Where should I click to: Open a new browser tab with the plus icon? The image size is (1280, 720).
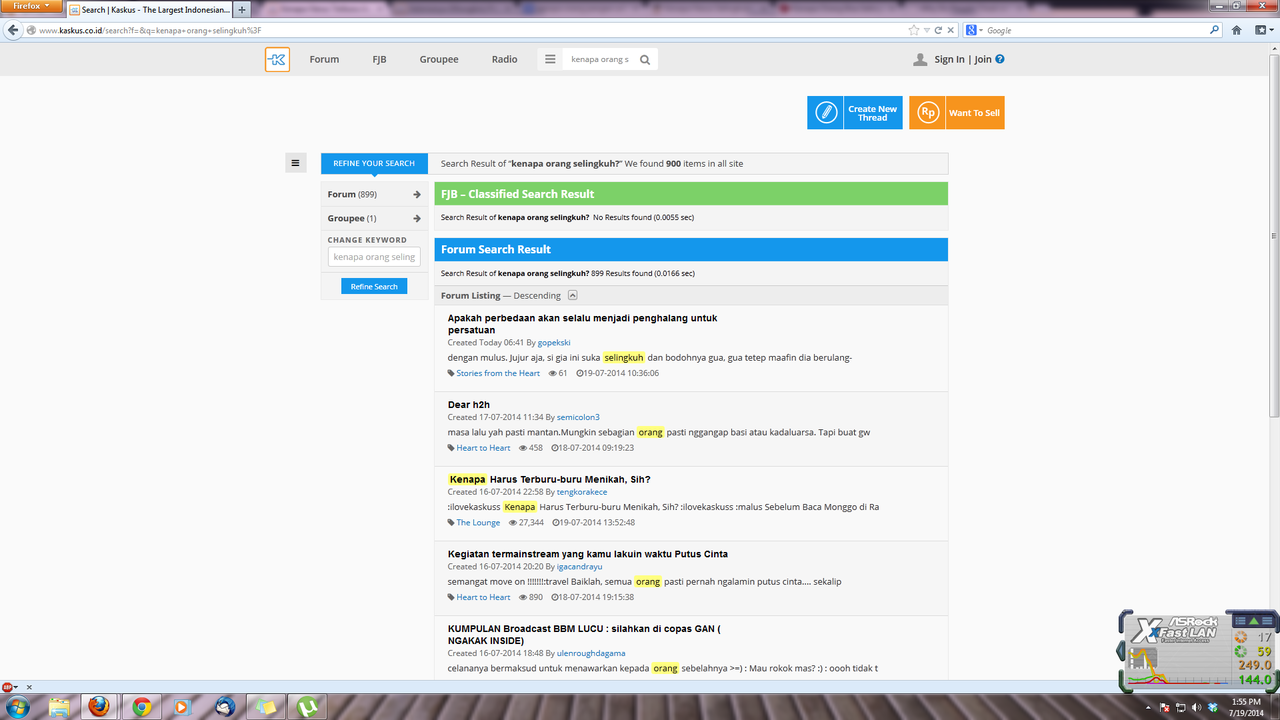pyautogui.click(x=242, y=9)
